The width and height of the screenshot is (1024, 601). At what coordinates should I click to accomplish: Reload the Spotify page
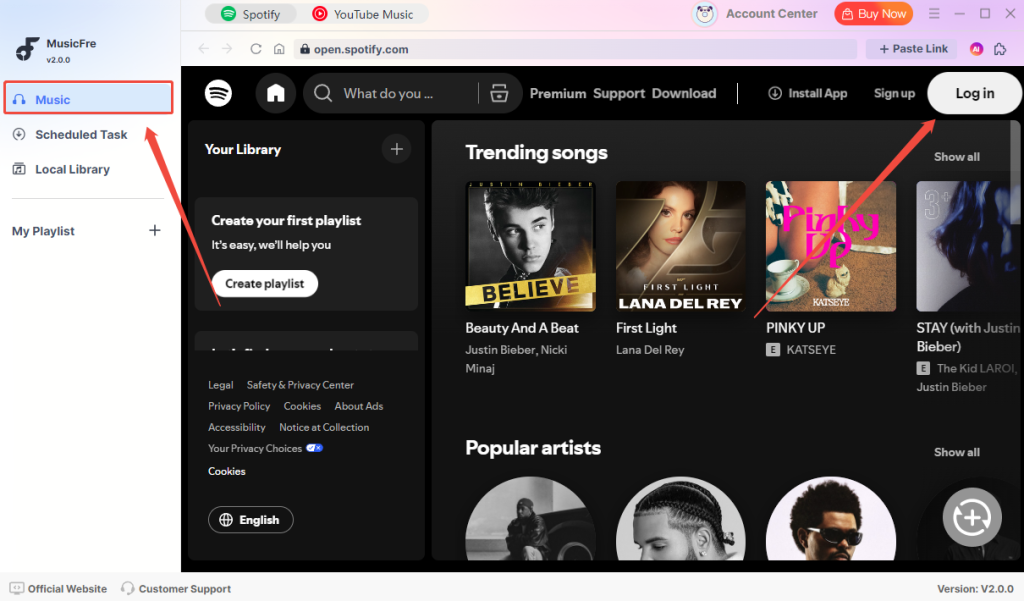coord(256,49)
